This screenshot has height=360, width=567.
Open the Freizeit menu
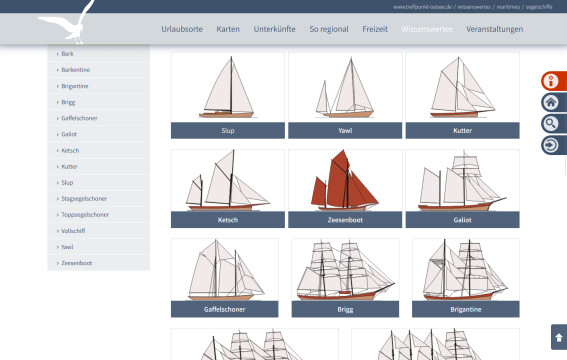point(375,29)
